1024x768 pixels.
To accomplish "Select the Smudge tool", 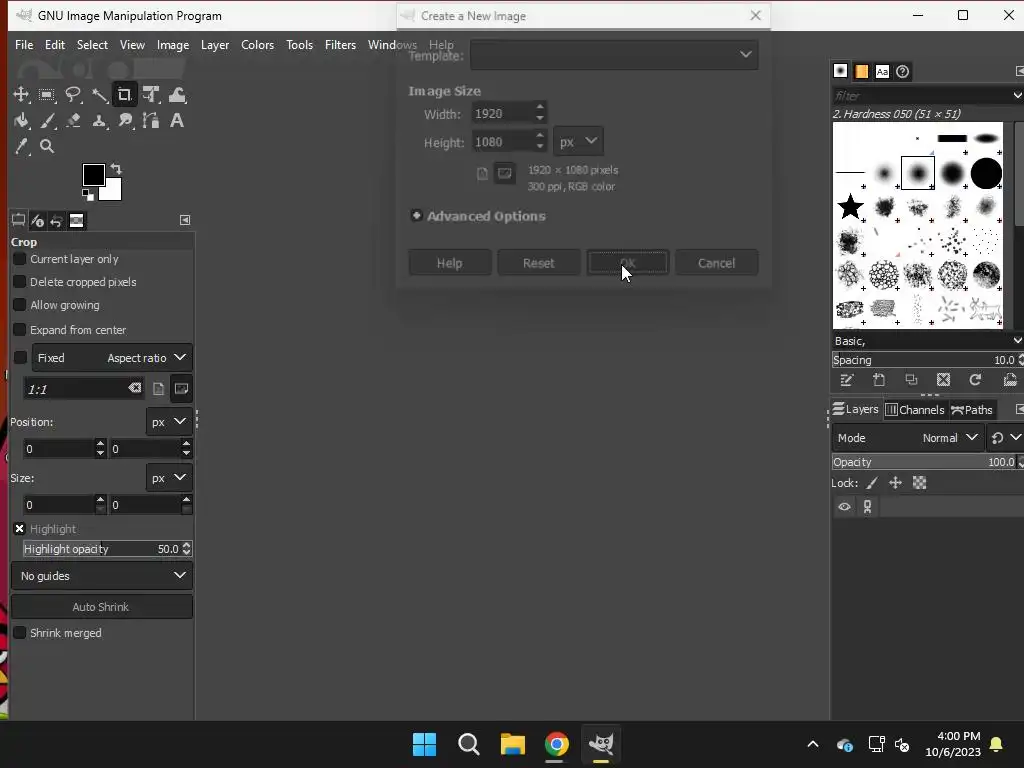I will coord(125,121).
